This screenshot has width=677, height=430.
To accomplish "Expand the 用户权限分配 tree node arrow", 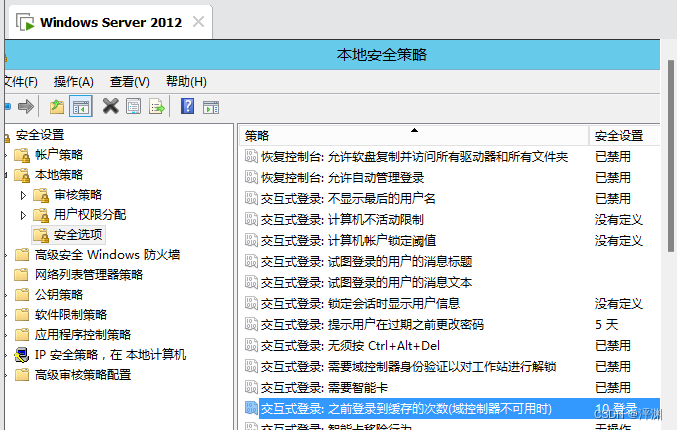I will [x=23, y=215].
